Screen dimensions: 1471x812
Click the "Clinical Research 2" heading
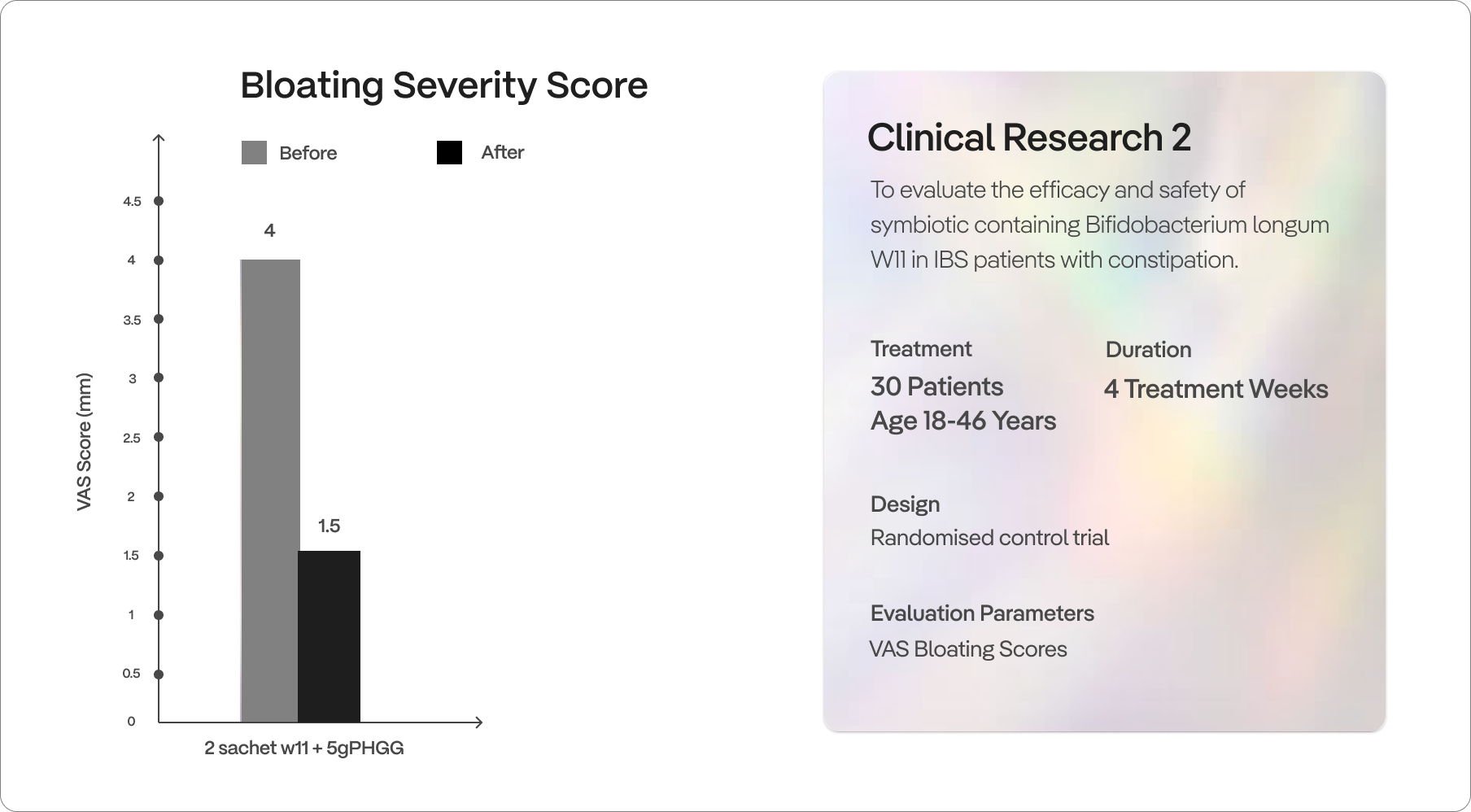(x=1028, y=138)
